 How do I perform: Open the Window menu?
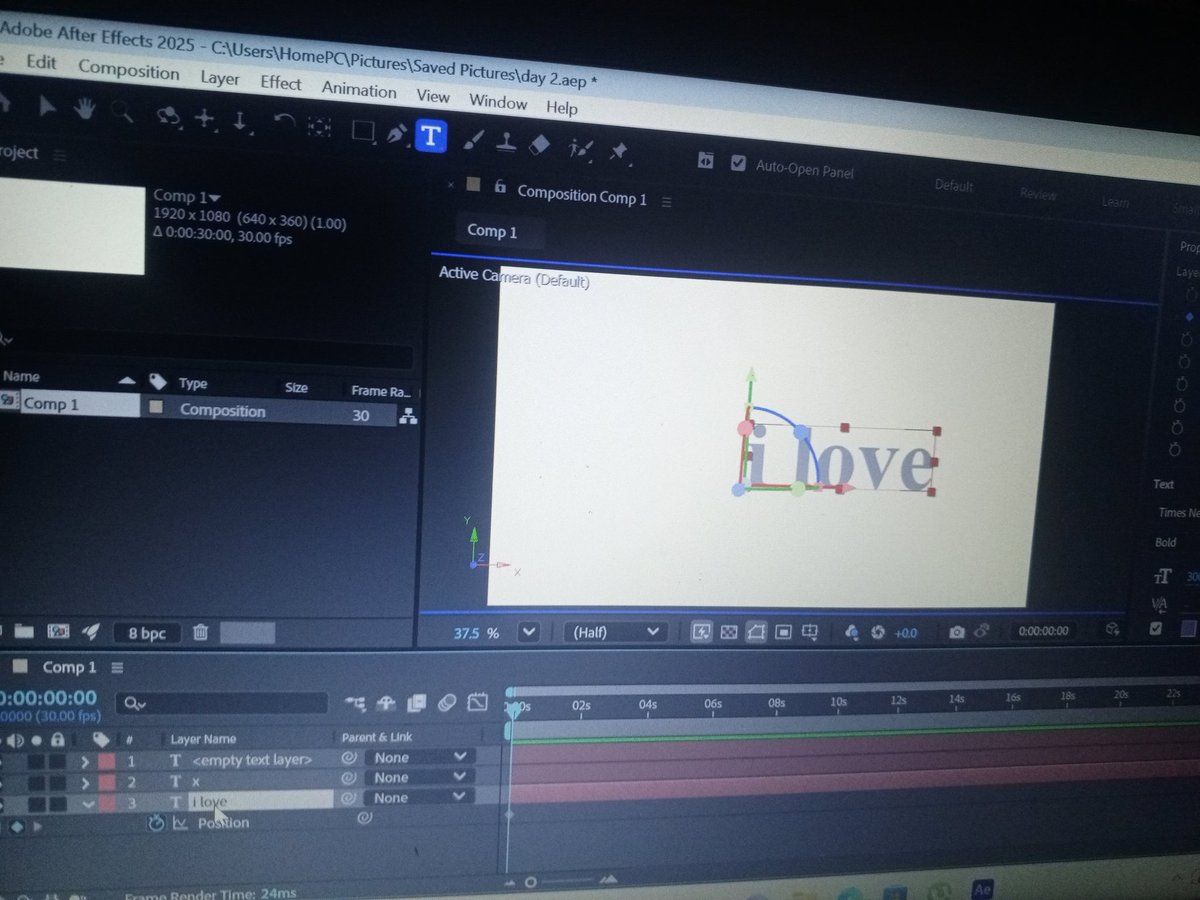498,102
